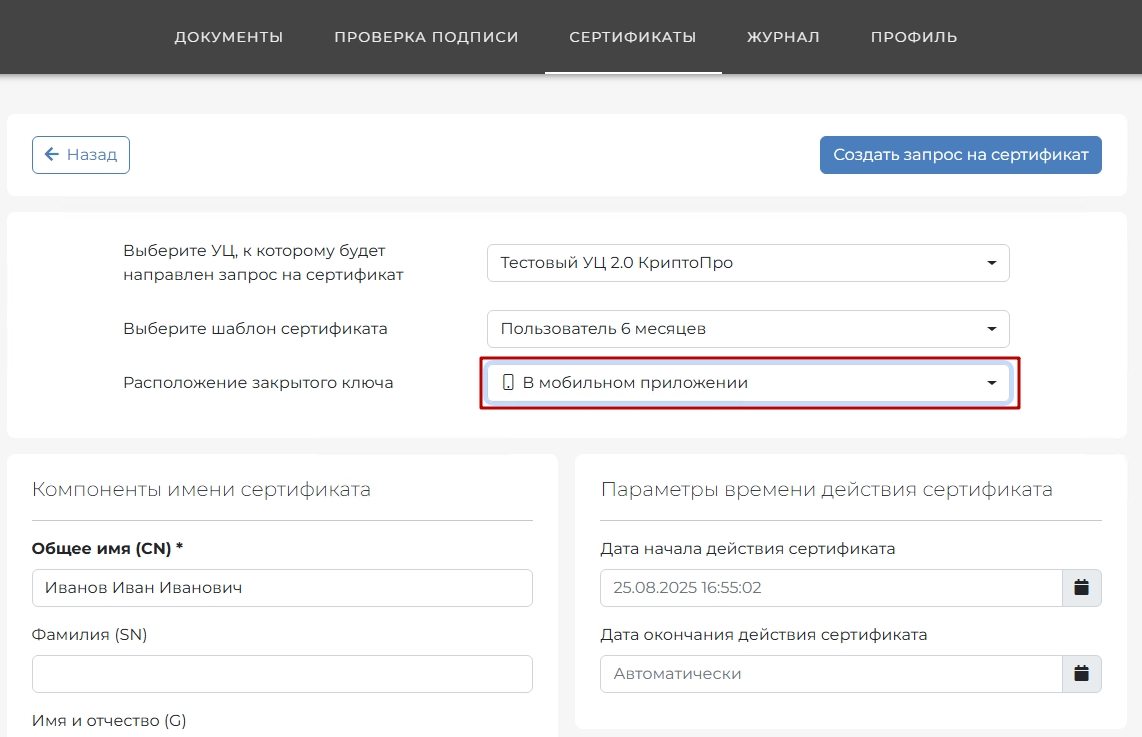Click the mobile phone icon in key location field
1142x737 pixels.
(508, 383)
